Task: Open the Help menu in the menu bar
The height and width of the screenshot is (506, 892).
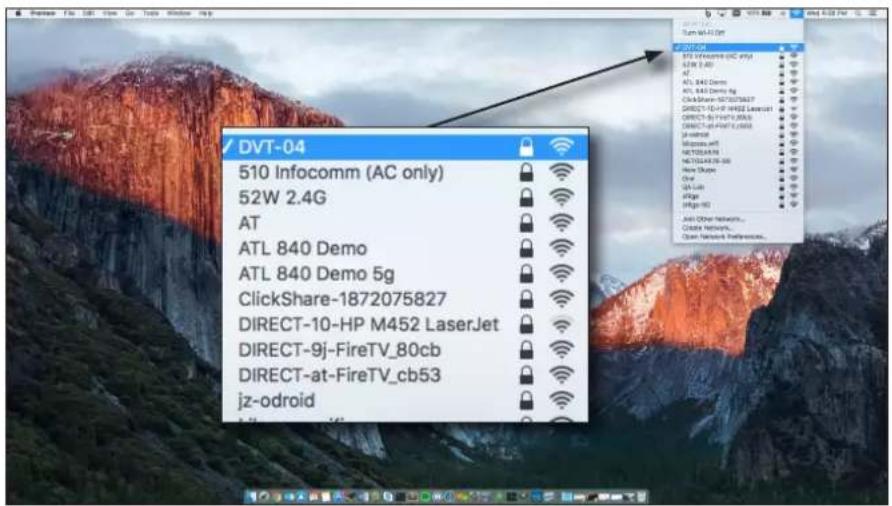Action: tap(205, 13)
